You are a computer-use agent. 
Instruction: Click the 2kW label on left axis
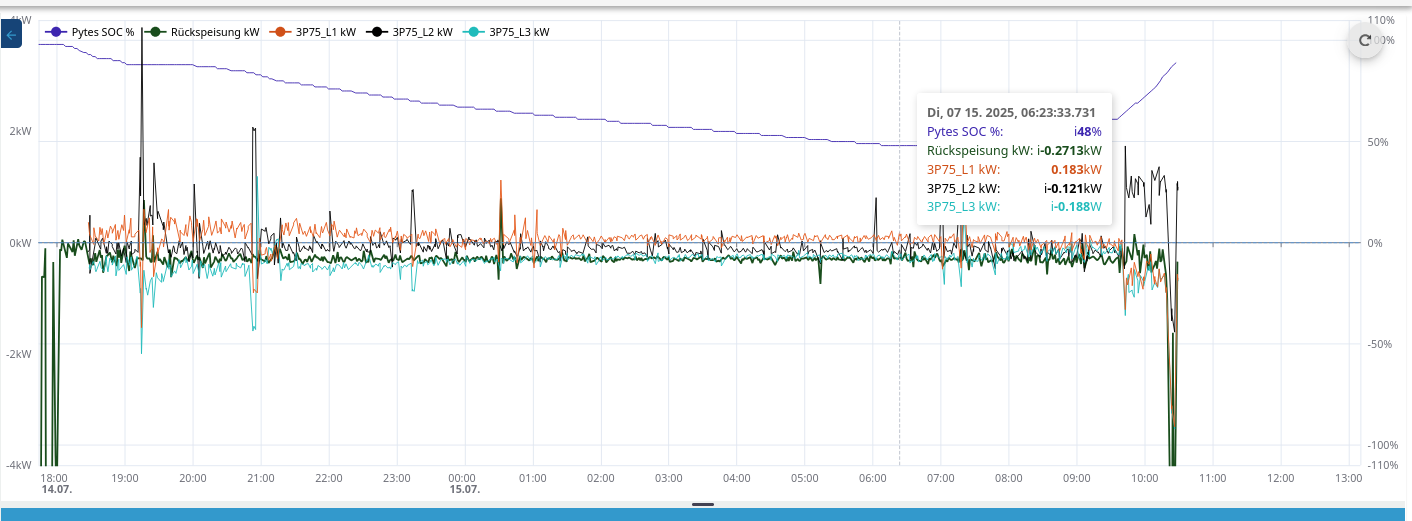pyautogui.click(x=19, y=131)
